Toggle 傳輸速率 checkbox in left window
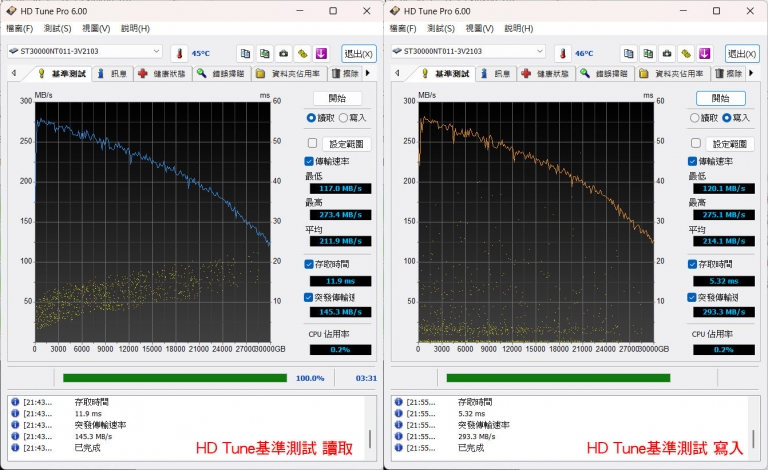 click(x=309, y=161)
